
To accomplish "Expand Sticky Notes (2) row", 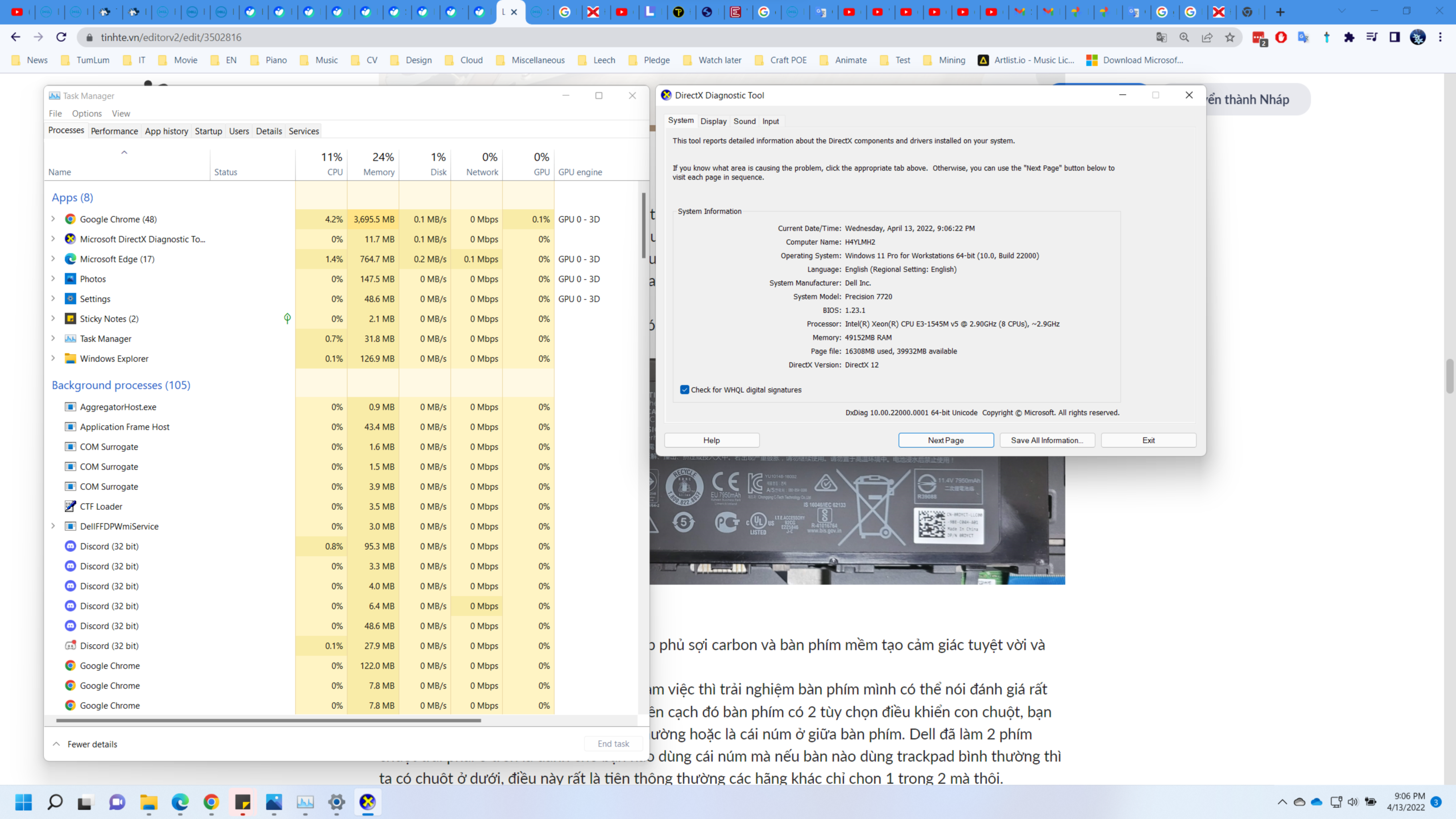I will coord(53,318).
